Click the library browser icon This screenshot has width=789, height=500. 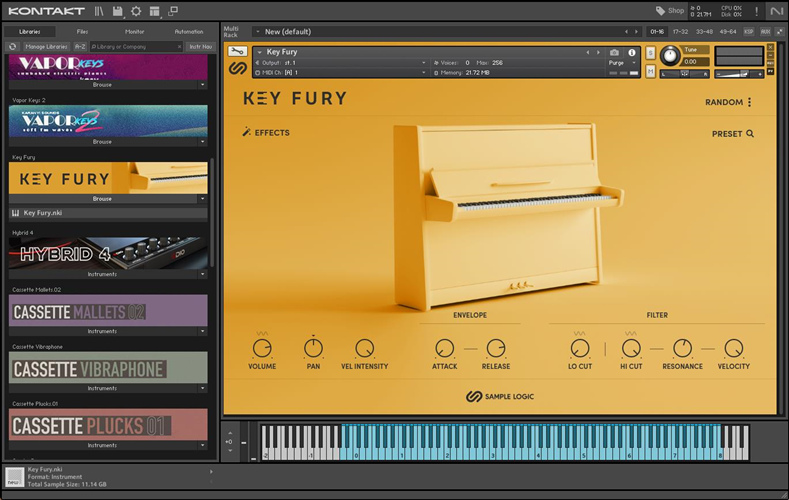pyautogui.click(x=99, y=11)
